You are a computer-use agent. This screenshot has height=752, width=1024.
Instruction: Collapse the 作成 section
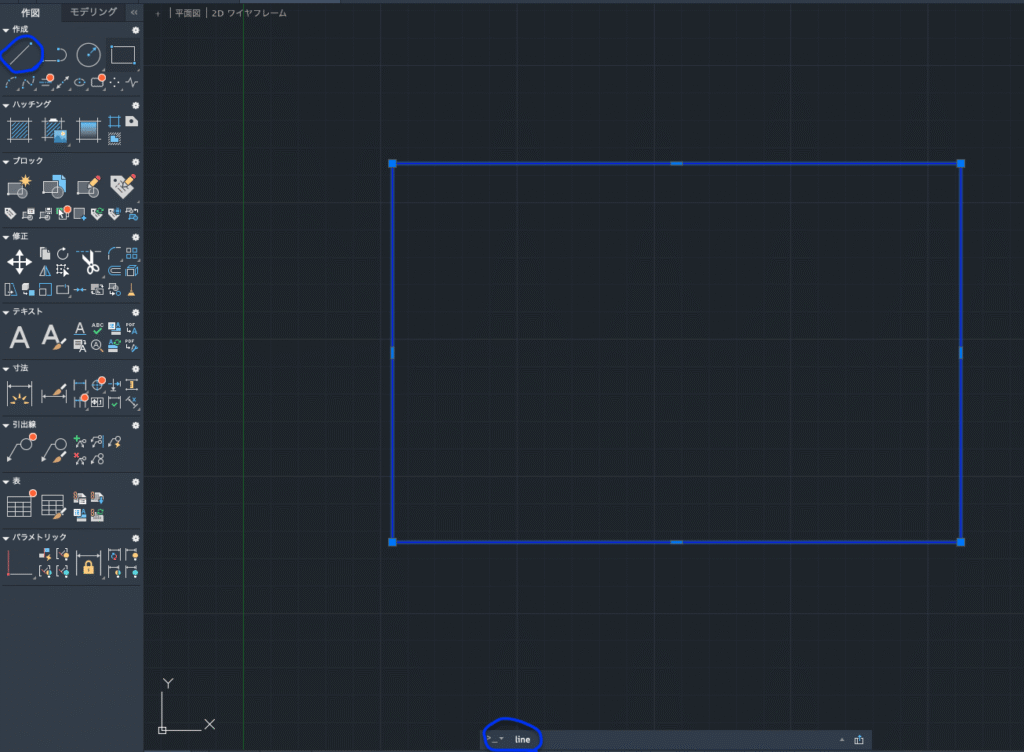tap(6, 29)
